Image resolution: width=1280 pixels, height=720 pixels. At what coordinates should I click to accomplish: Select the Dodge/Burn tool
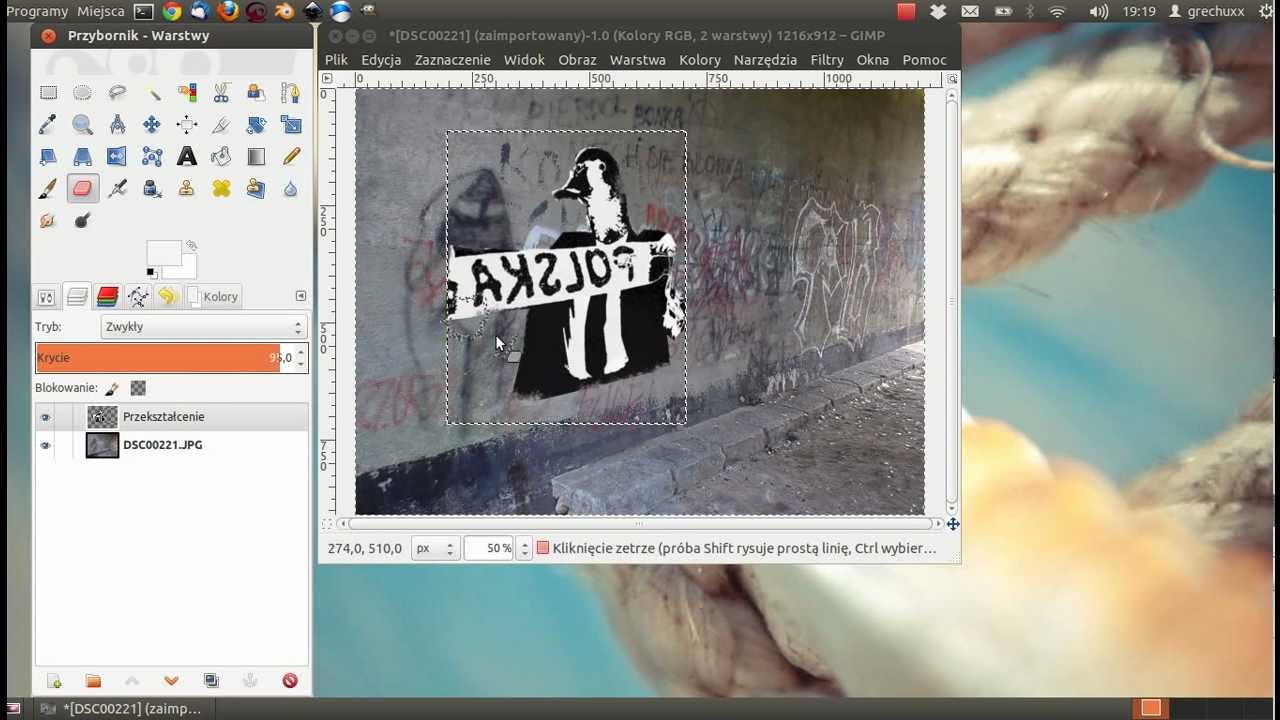82,220
